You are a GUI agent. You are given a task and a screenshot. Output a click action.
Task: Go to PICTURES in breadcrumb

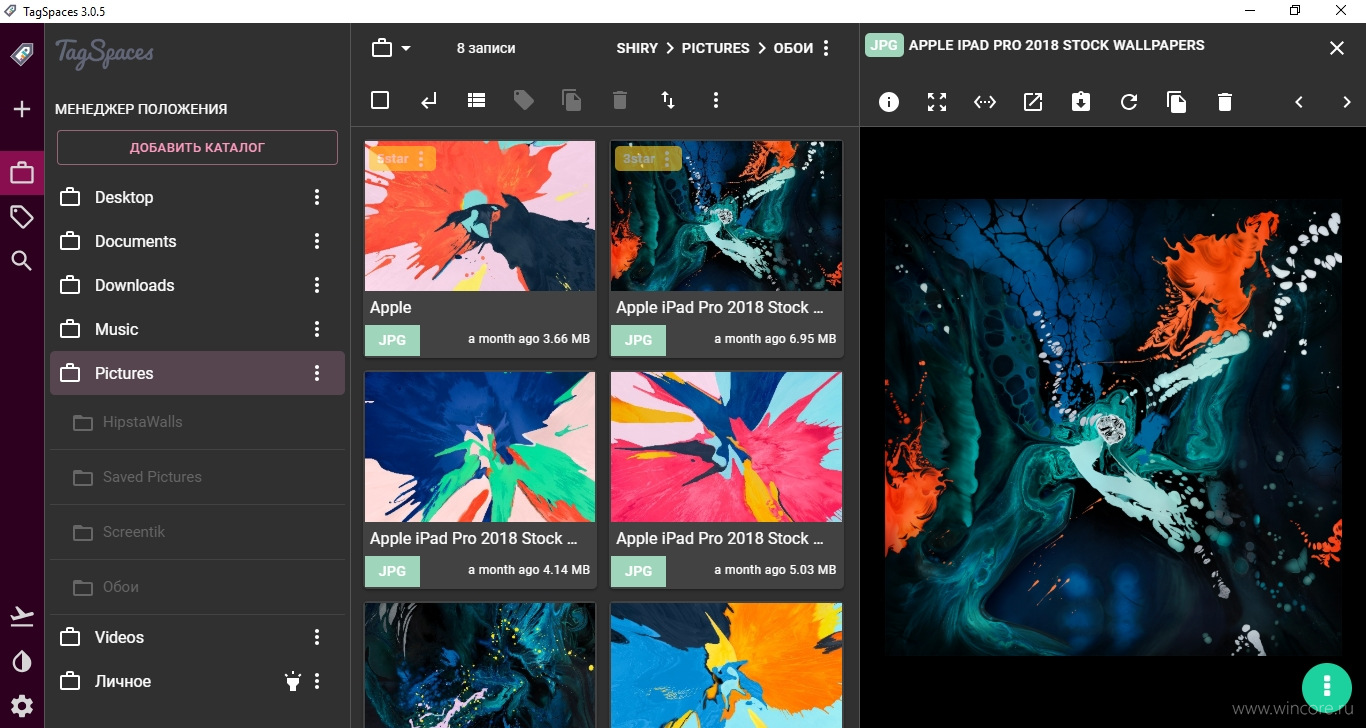[716, 48]
